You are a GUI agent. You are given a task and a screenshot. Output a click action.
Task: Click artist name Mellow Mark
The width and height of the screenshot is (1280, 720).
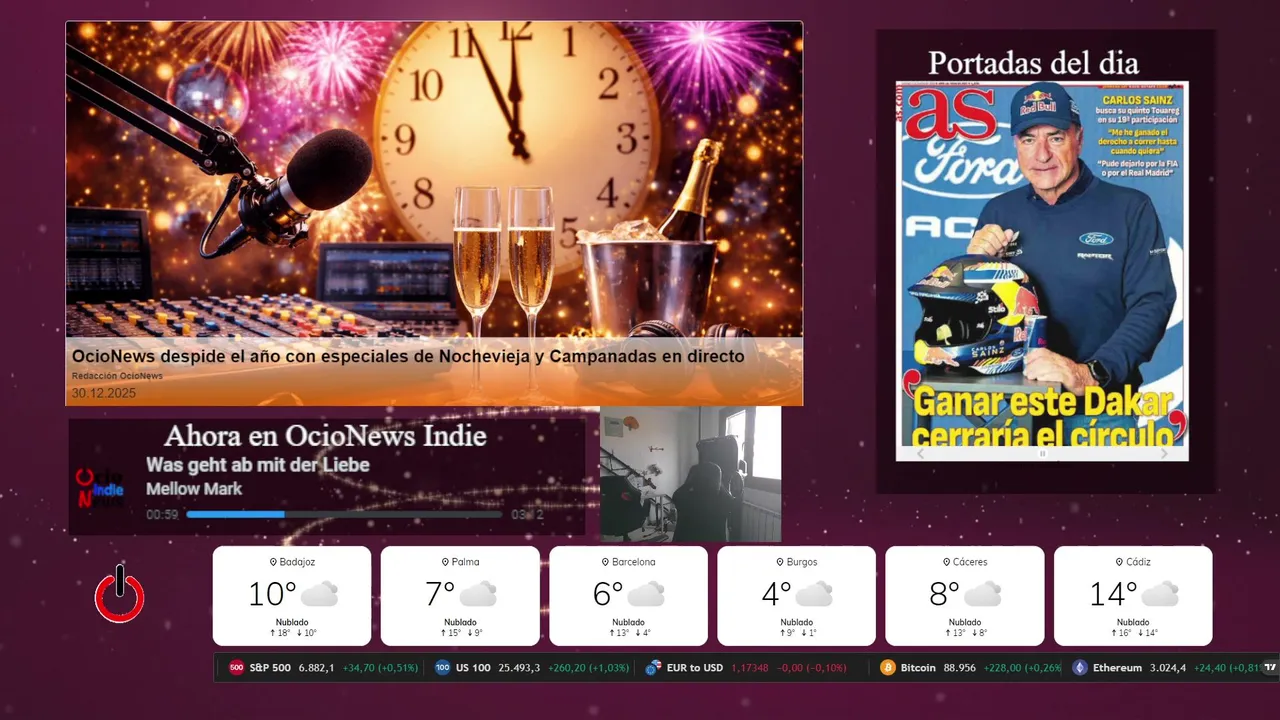point(194,489)
